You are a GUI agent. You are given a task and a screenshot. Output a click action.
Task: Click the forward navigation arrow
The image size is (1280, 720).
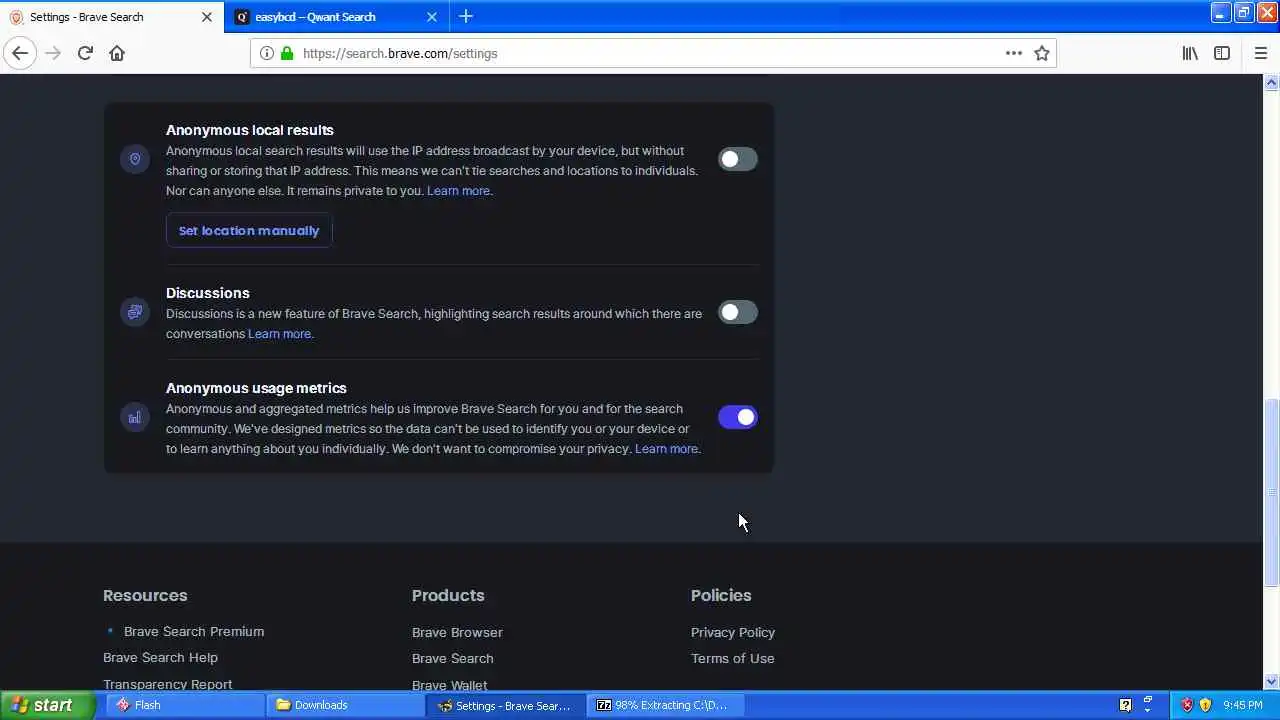53,53
